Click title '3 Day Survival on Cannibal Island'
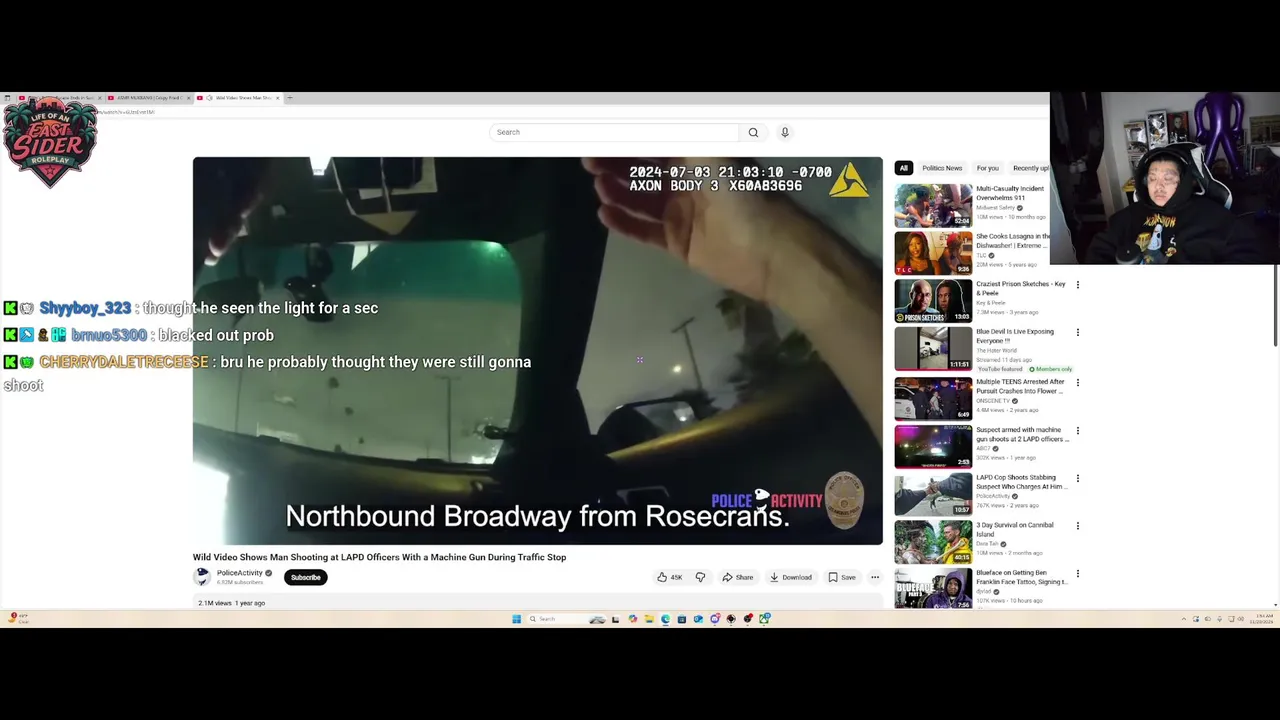Viewport: 1280px width, 720px height. point(1015,530)
